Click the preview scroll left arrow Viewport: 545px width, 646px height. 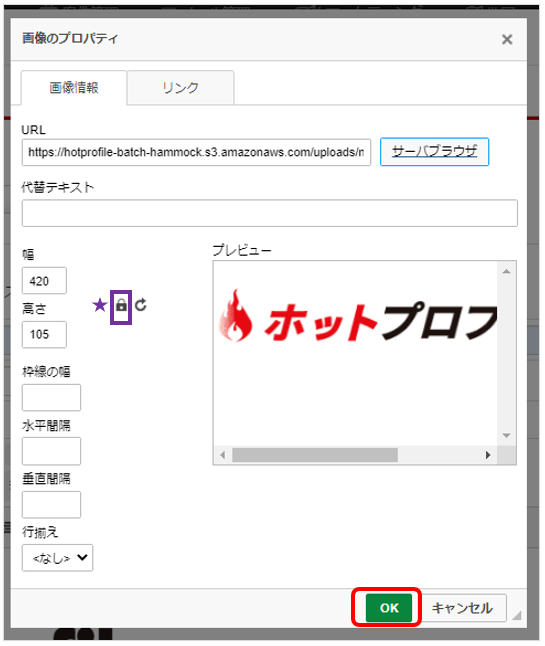click(x=222, y=455)
